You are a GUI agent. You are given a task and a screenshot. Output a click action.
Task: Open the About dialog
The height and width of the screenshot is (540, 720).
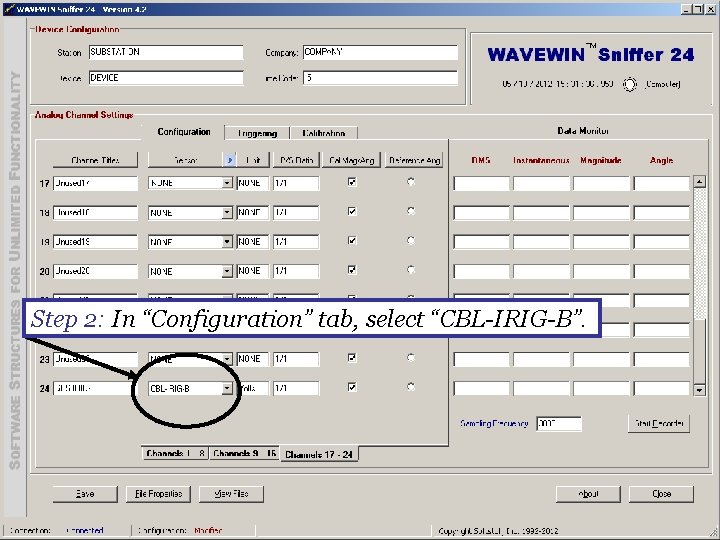tap(588, 494)
